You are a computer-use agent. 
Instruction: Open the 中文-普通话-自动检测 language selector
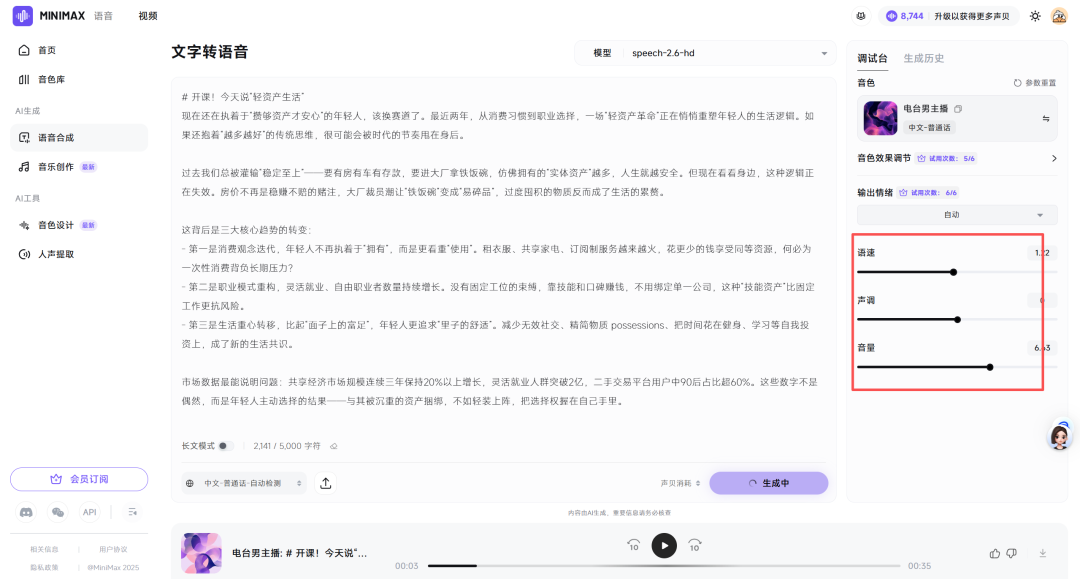(x=245, y=483)
